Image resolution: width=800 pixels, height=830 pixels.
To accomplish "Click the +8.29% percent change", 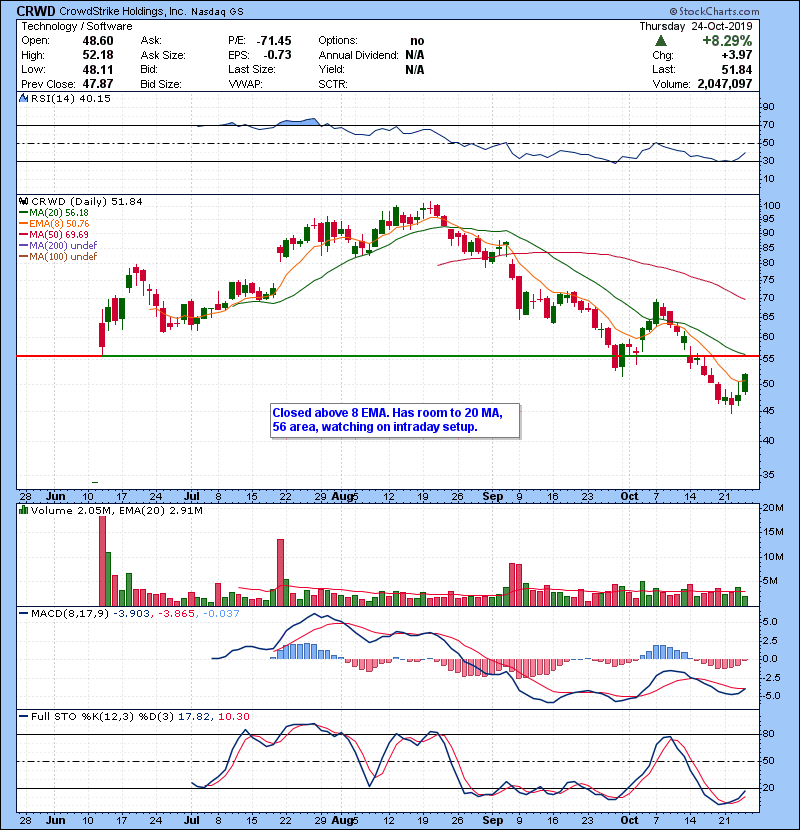I will point(727,41).
